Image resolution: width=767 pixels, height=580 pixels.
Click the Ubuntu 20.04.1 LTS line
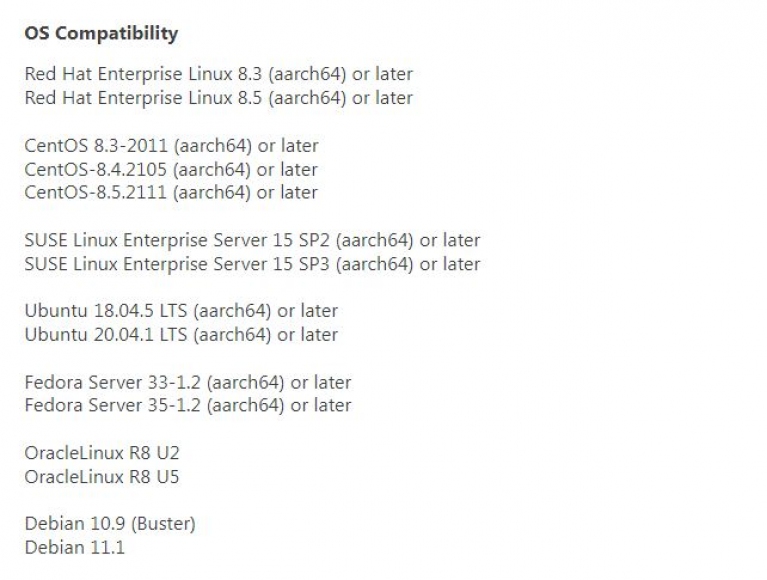pos(181,335)
